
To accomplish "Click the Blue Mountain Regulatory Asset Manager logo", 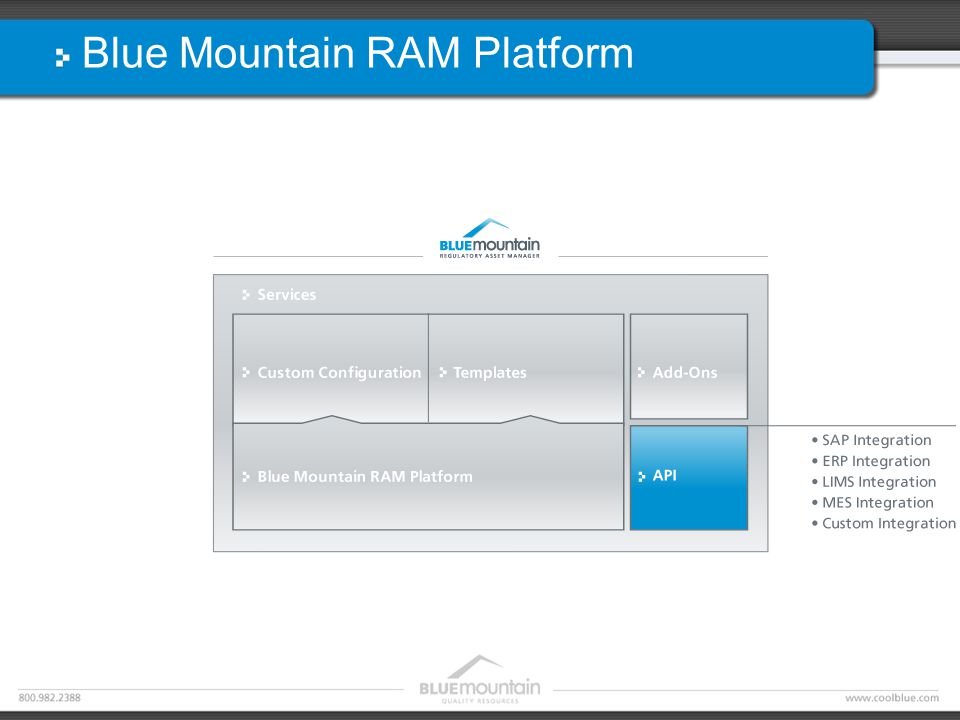I will point(489,239).
